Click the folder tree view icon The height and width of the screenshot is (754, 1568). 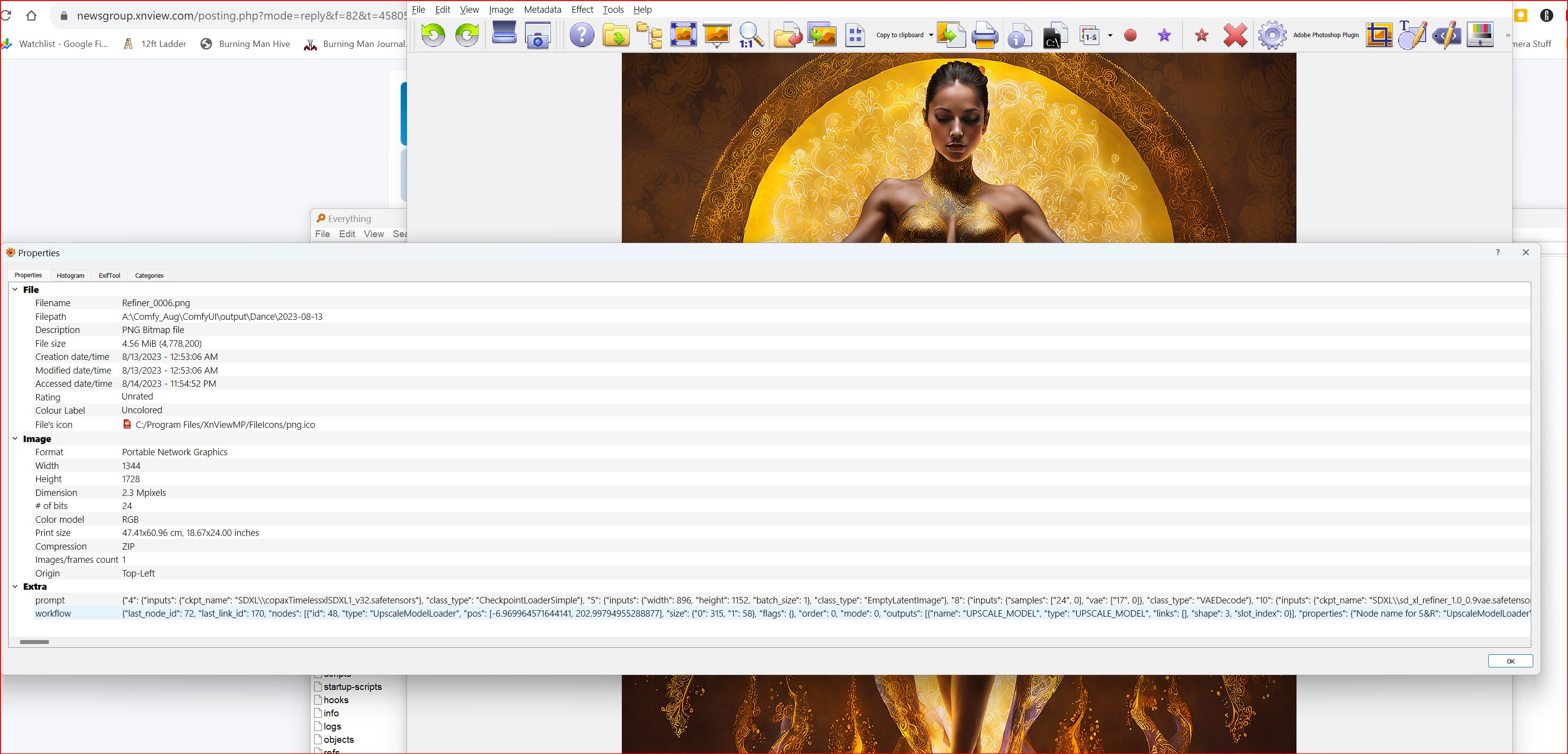point(650,35)
